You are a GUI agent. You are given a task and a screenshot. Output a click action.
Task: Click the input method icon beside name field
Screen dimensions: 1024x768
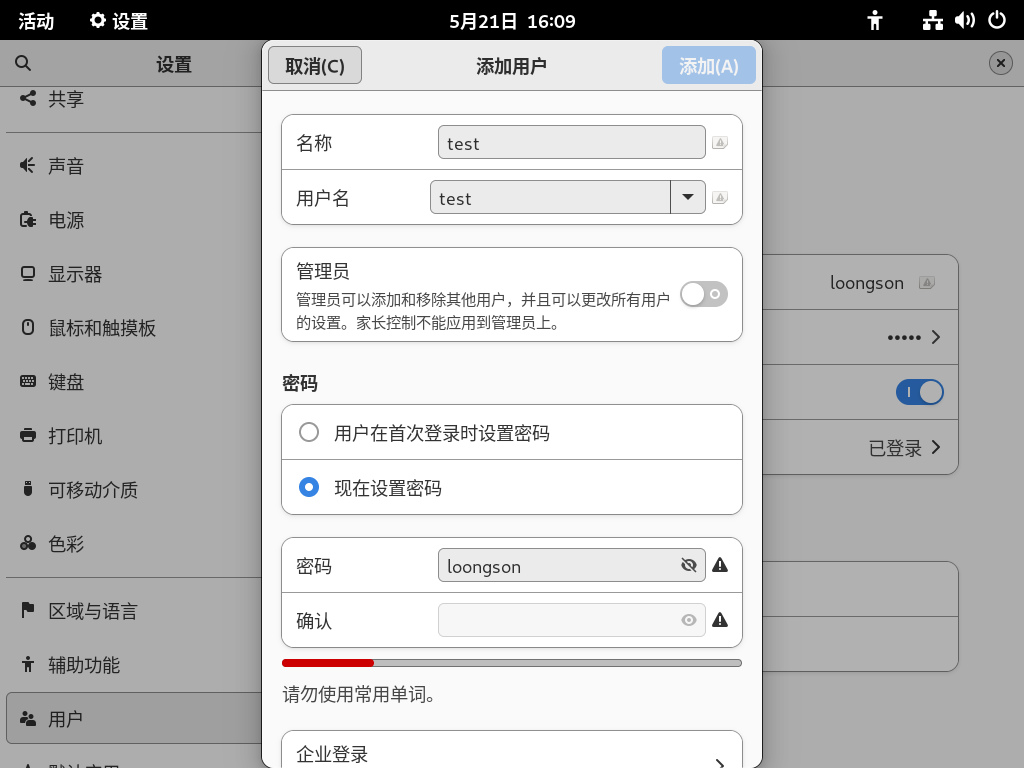(720, 143)
